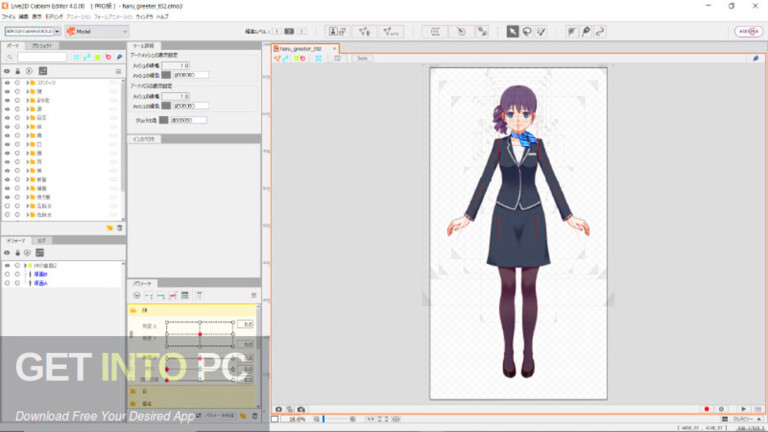Viewport: 768px width, 432px height.
Task: Toggle all locks via Parts header lock icon
Action: [18, 72]
